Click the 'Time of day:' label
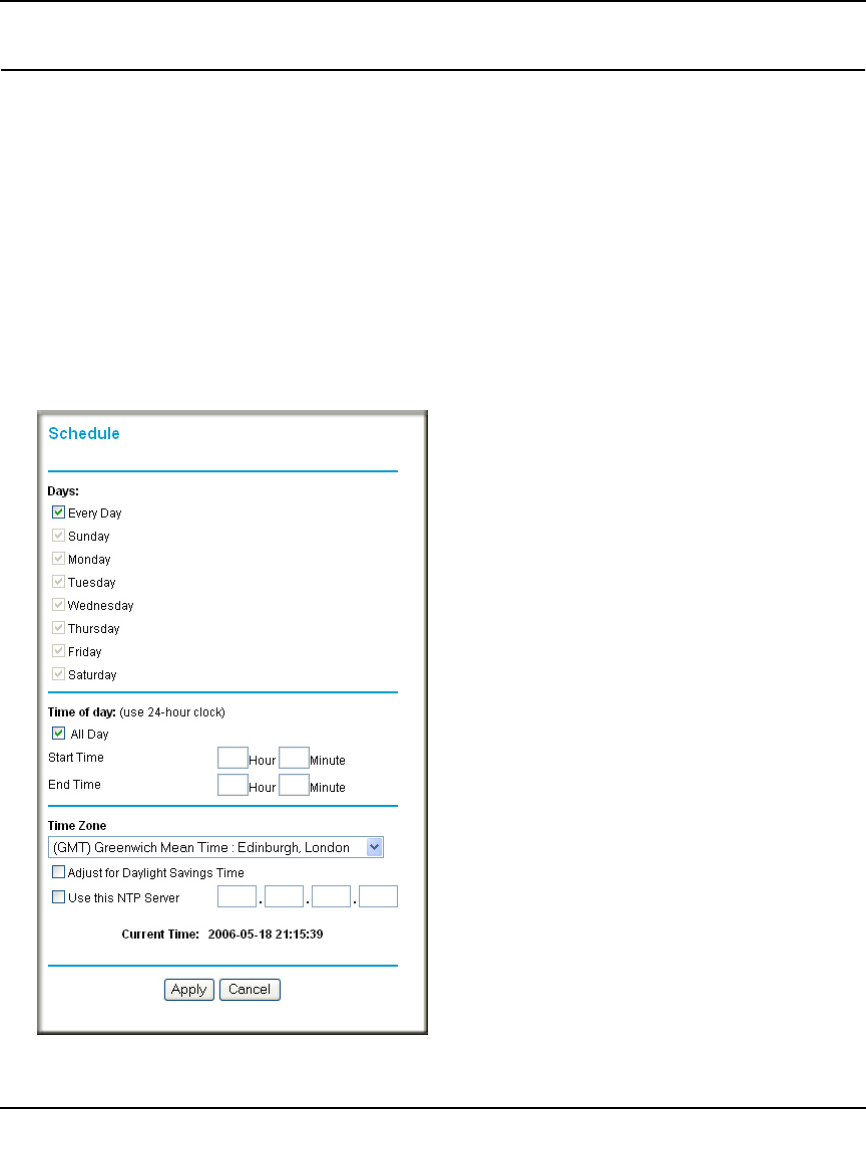The image size is (866, 1171). coord(82,712)
